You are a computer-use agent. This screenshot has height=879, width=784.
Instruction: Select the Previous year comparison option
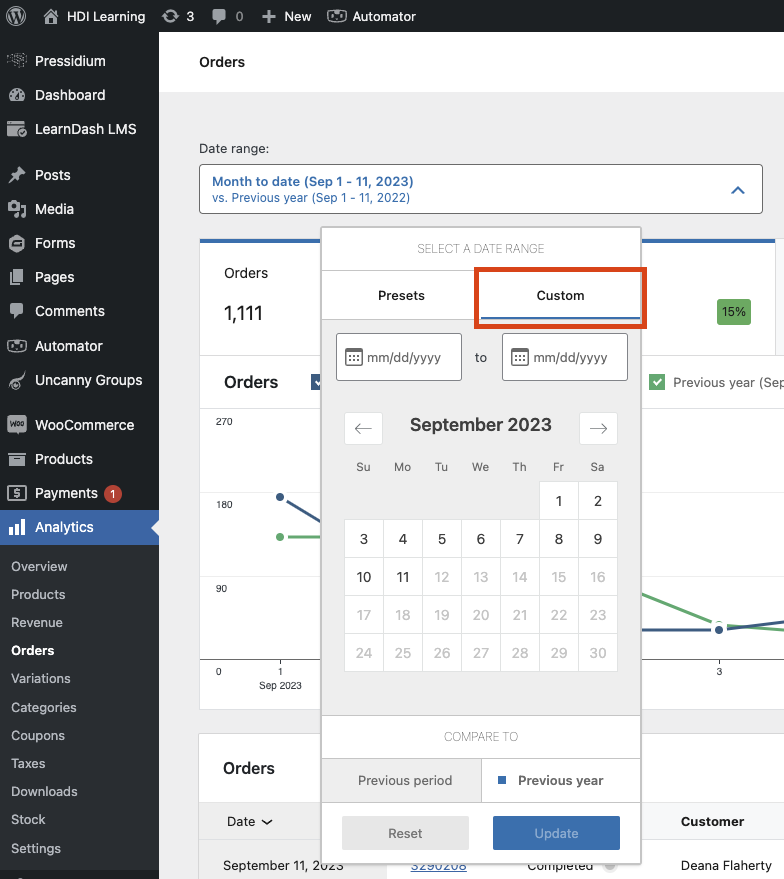(560, 780)
